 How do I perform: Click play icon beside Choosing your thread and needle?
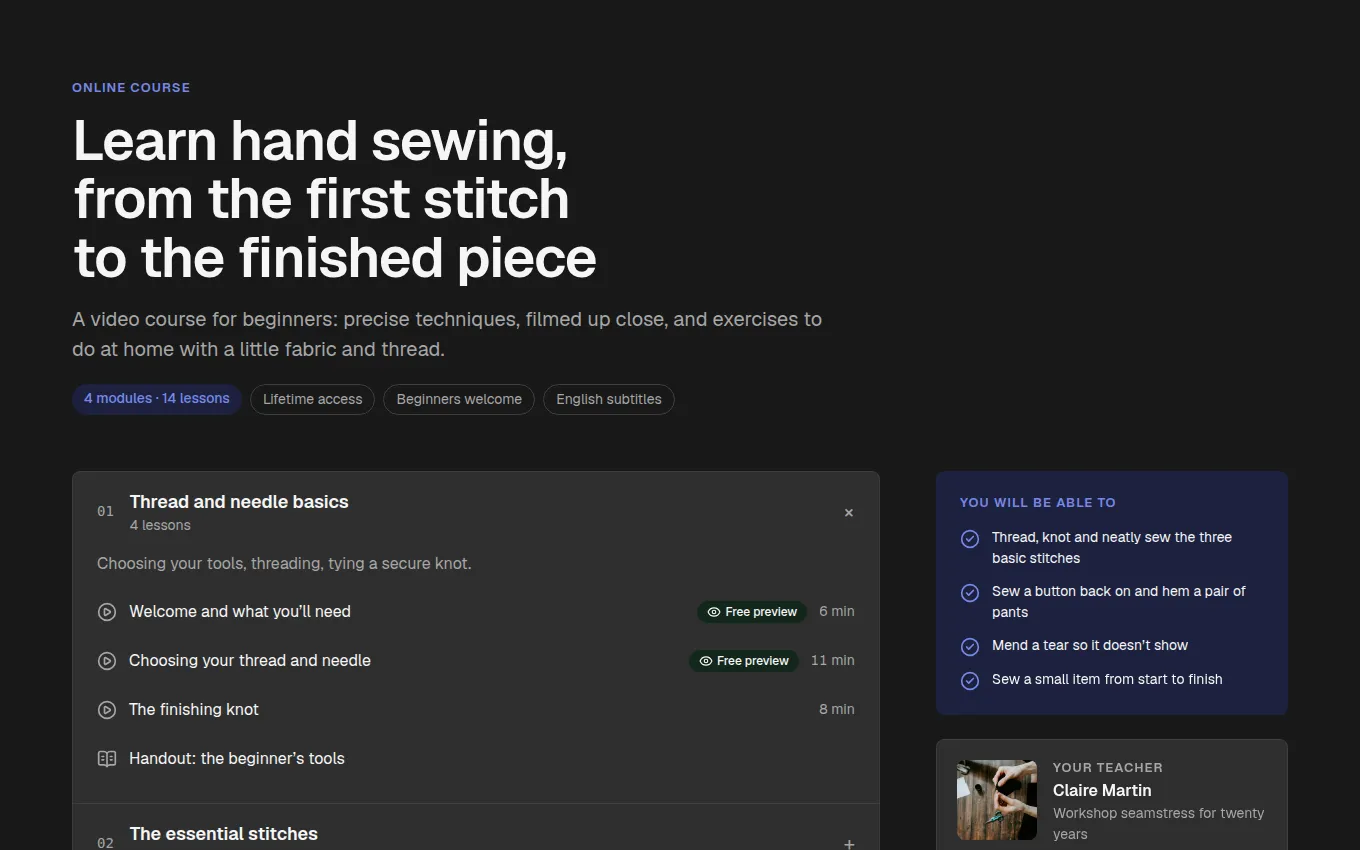click(107, 661)
